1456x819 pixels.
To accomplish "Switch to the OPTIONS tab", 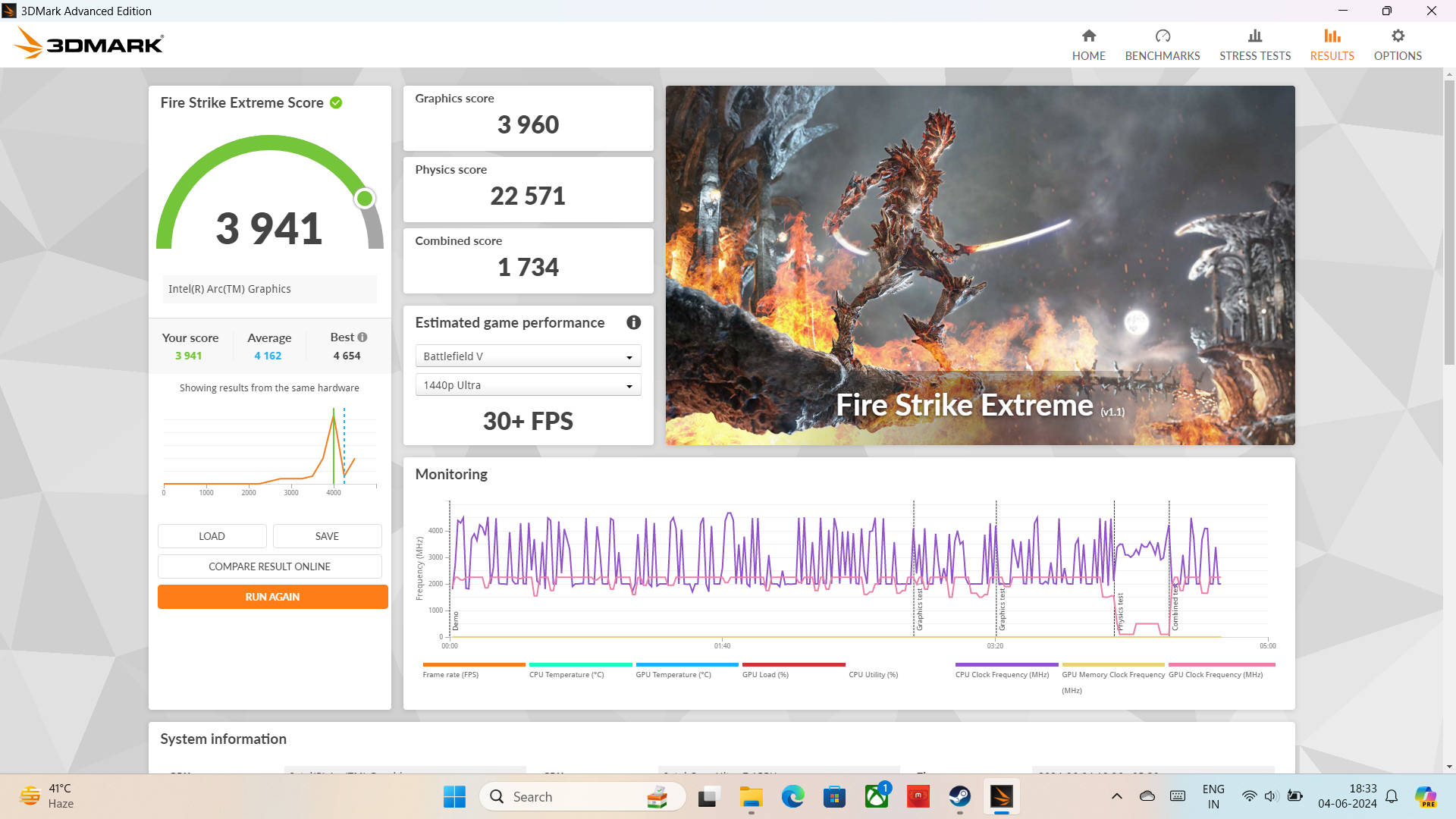I will [1398, 45].
